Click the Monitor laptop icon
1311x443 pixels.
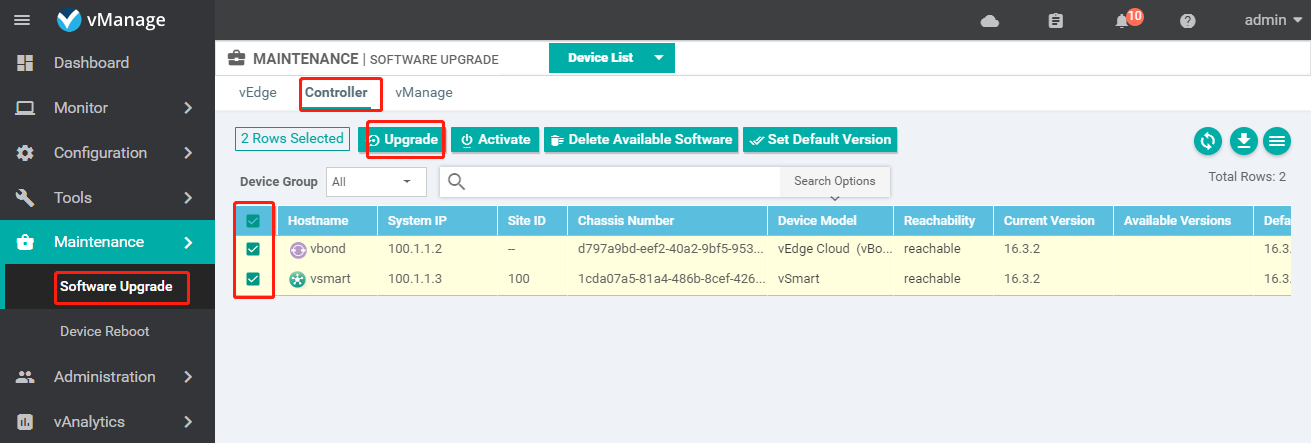[x=26, y=108]
